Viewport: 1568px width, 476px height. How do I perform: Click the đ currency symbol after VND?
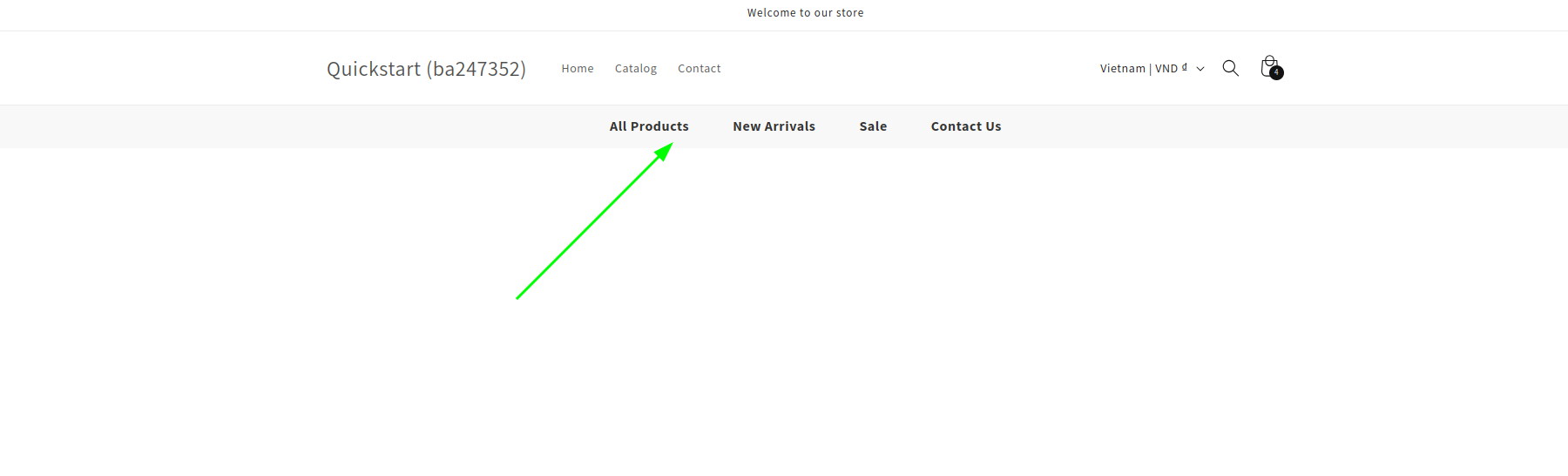click(1185, 67)
